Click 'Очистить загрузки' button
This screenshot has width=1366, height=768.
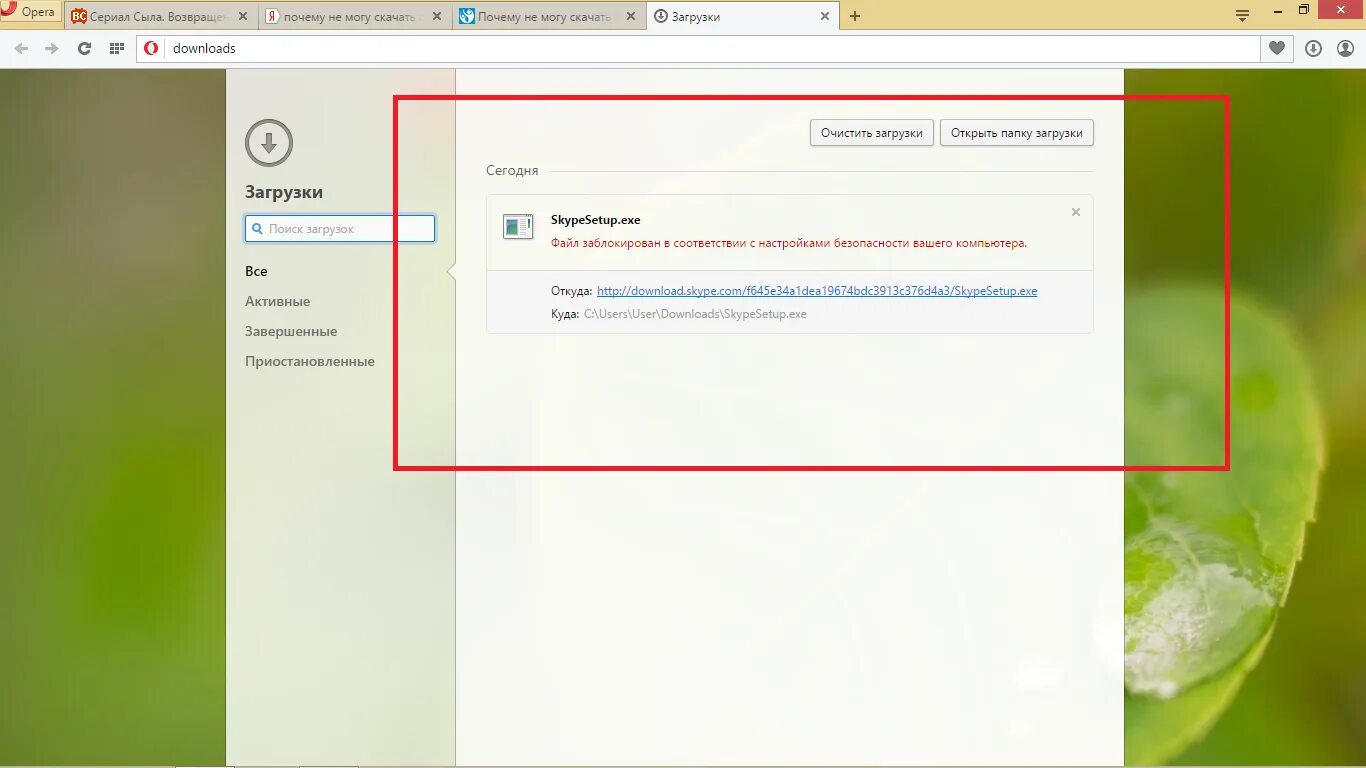point(872,133)
